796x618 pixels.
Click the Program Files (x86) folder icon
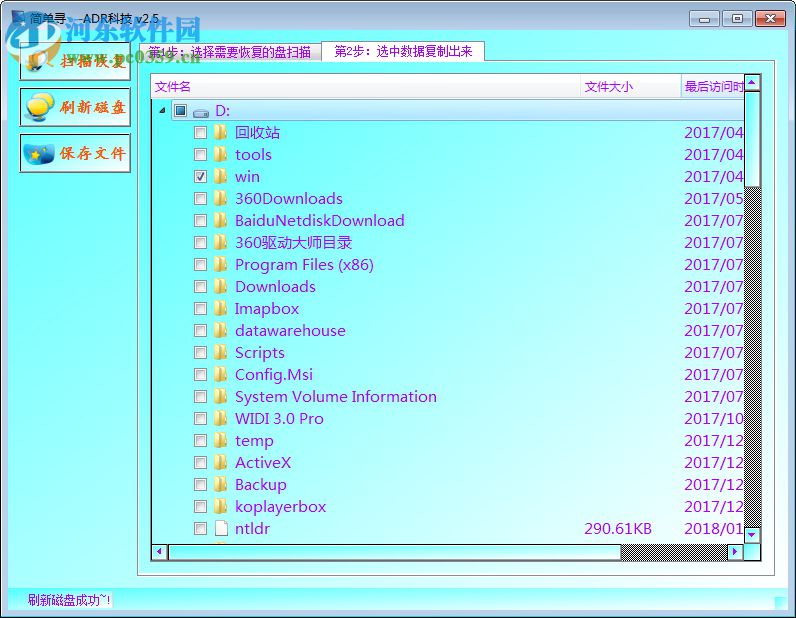pos(220,265)
